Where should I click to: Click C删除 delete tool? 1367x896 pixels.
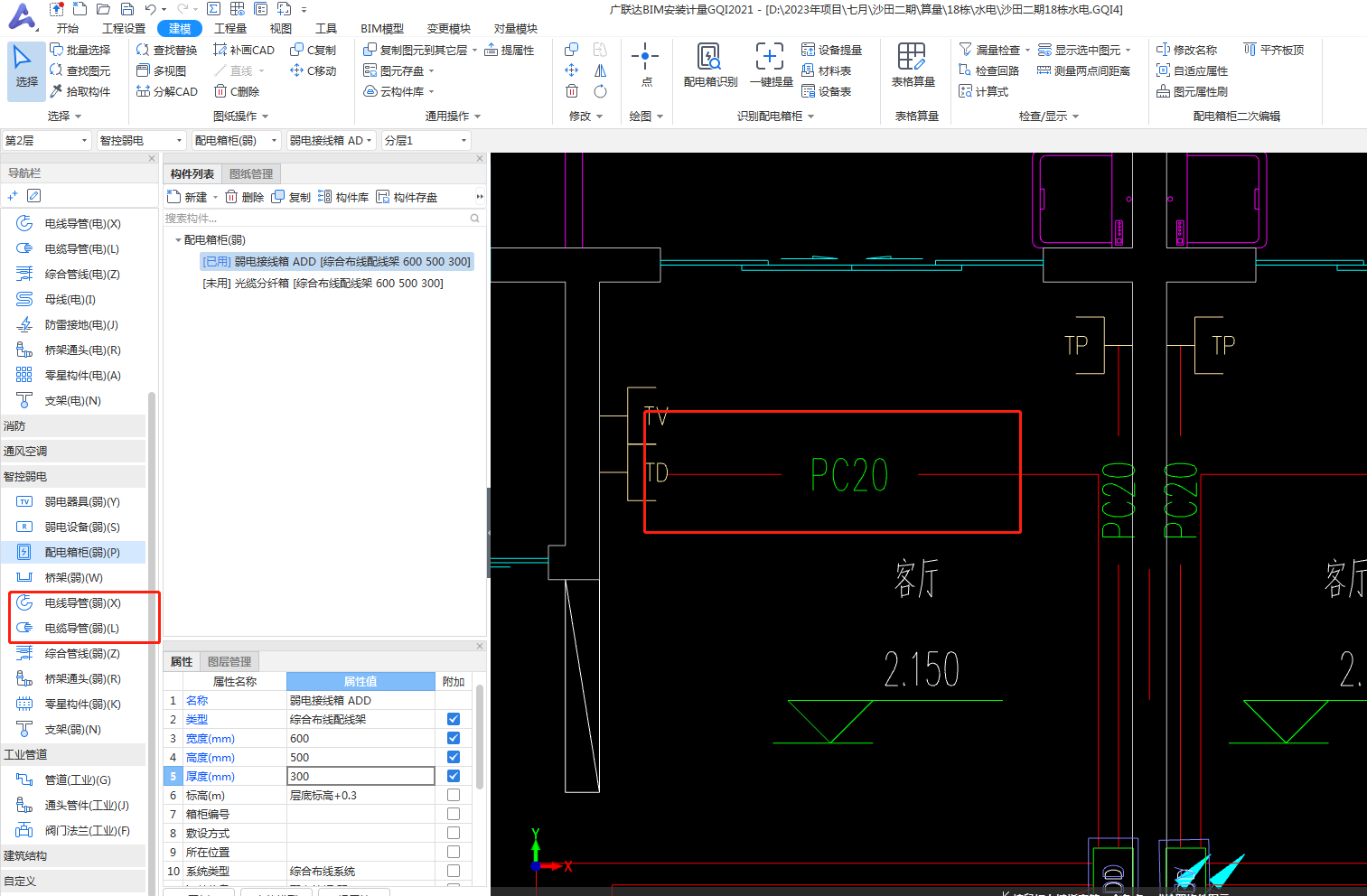point(237,91)
